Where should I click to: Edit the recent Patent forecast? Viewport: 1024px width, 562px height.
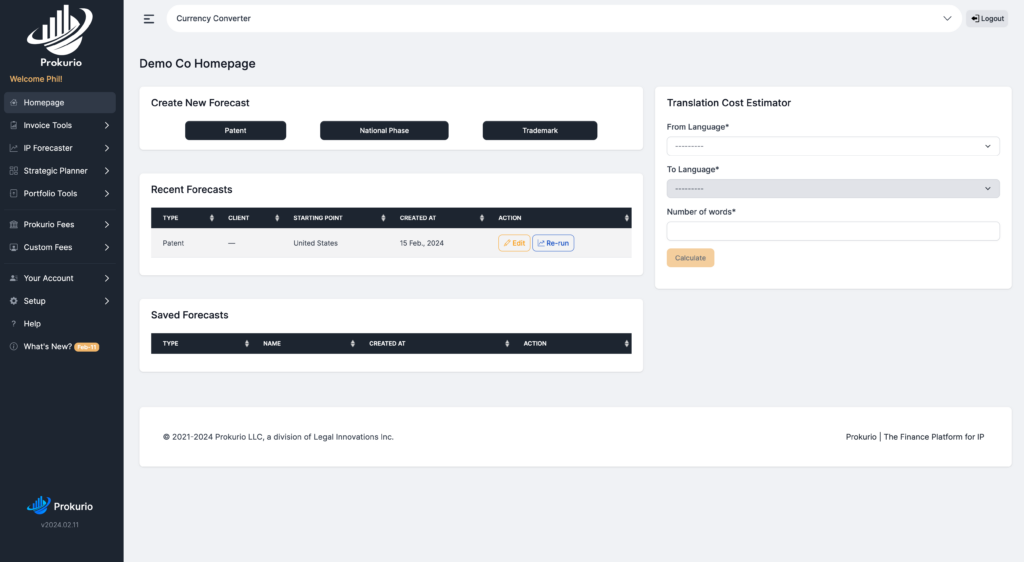click(x=514, y=243)
